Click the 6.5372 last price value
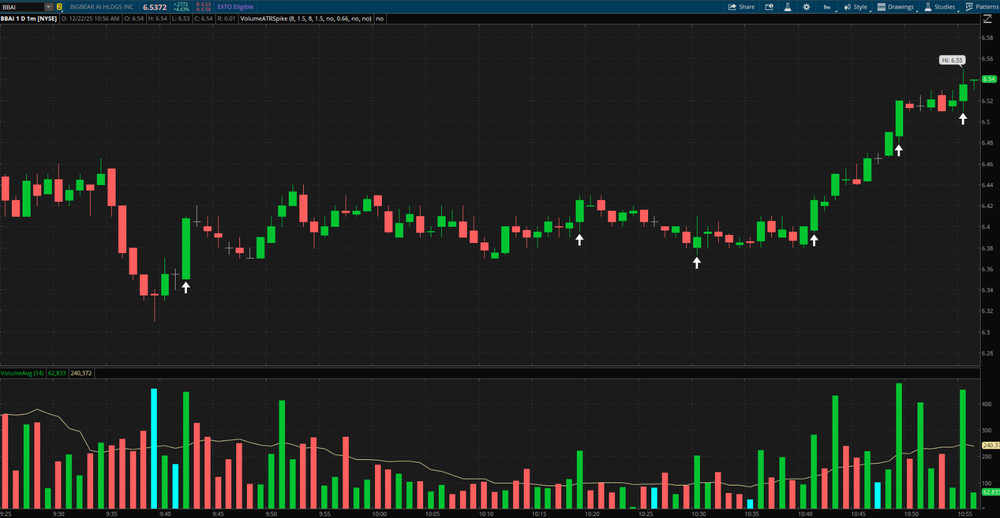This screenshot has height=518, width=1000. coord(156,6)
